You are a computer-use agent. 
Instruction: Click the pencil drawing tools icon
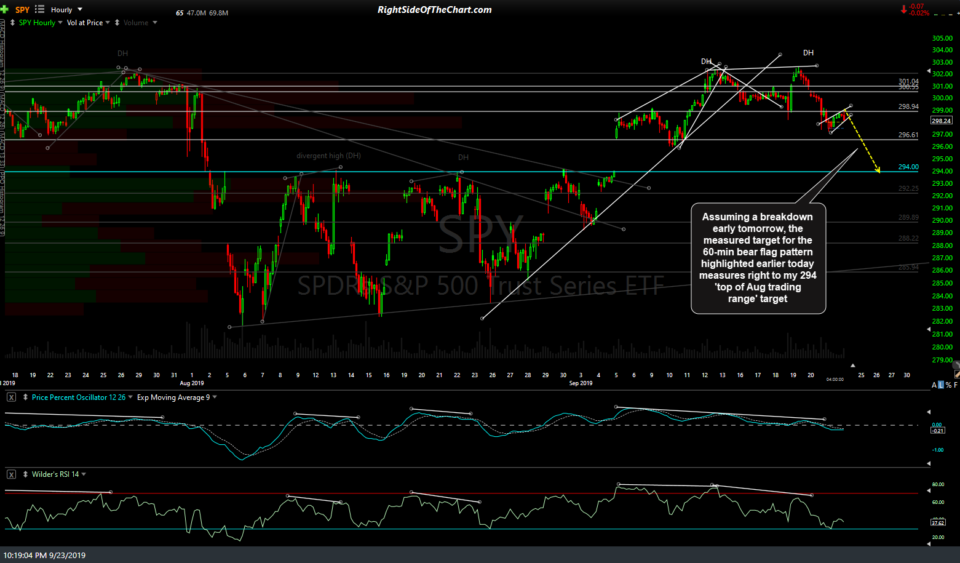tap(957, 373)
